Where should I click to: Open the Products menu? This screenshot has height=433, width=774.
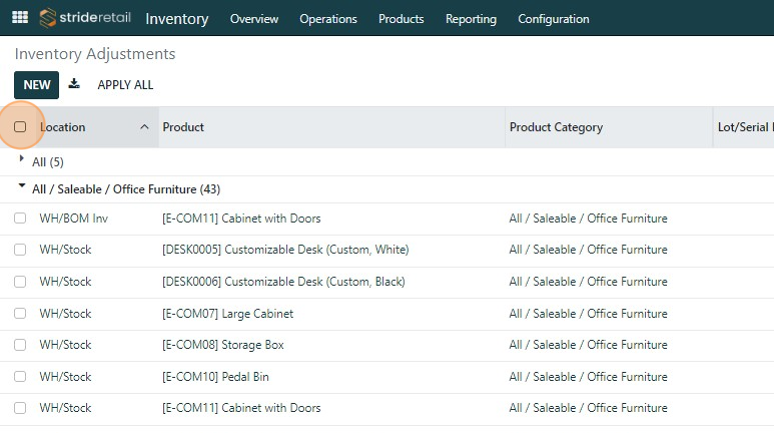click(401, 19)
